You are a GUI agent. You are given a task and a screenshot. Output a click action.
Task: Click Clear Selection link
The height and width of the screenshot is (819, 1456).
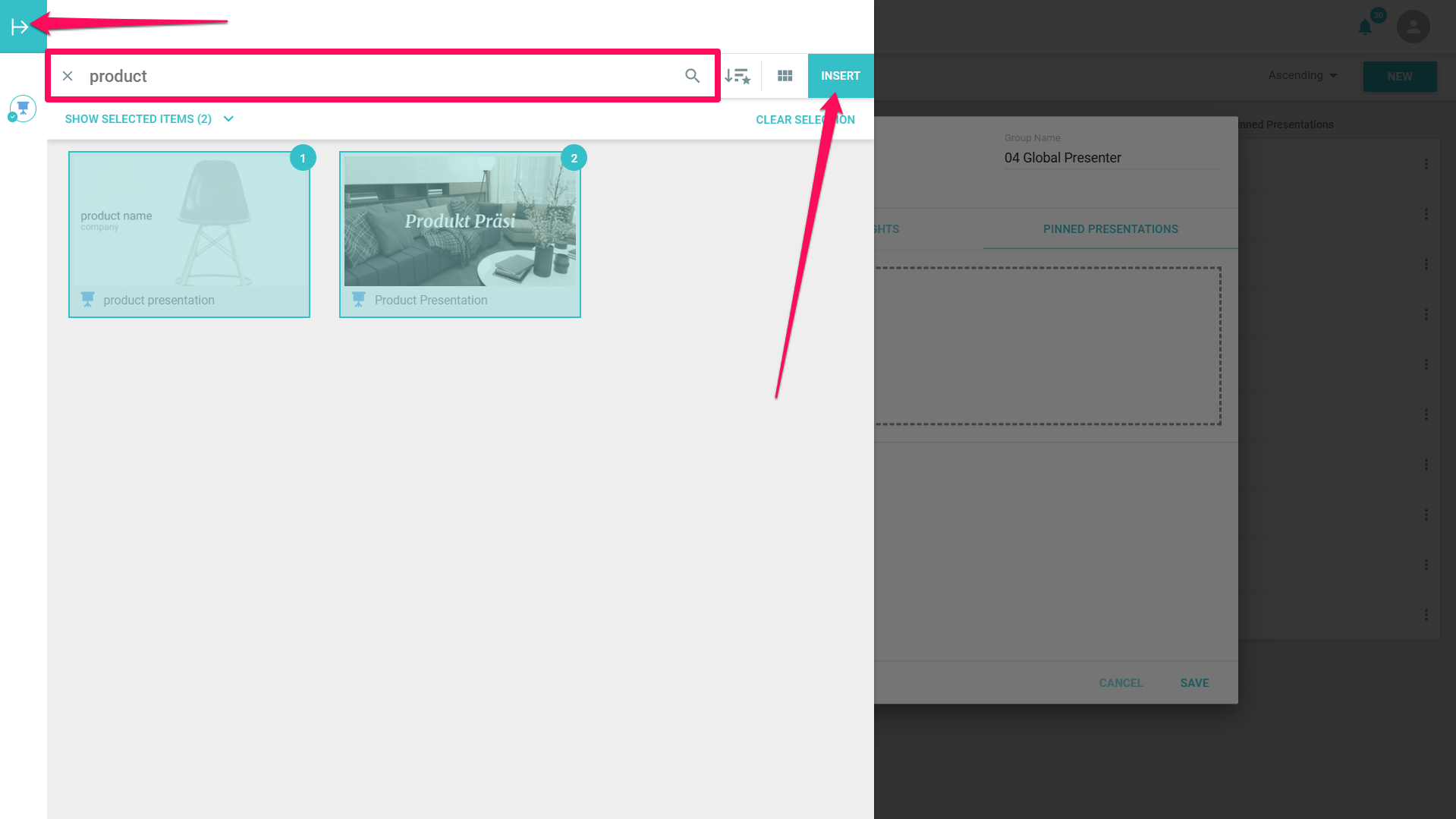point(804,120)
